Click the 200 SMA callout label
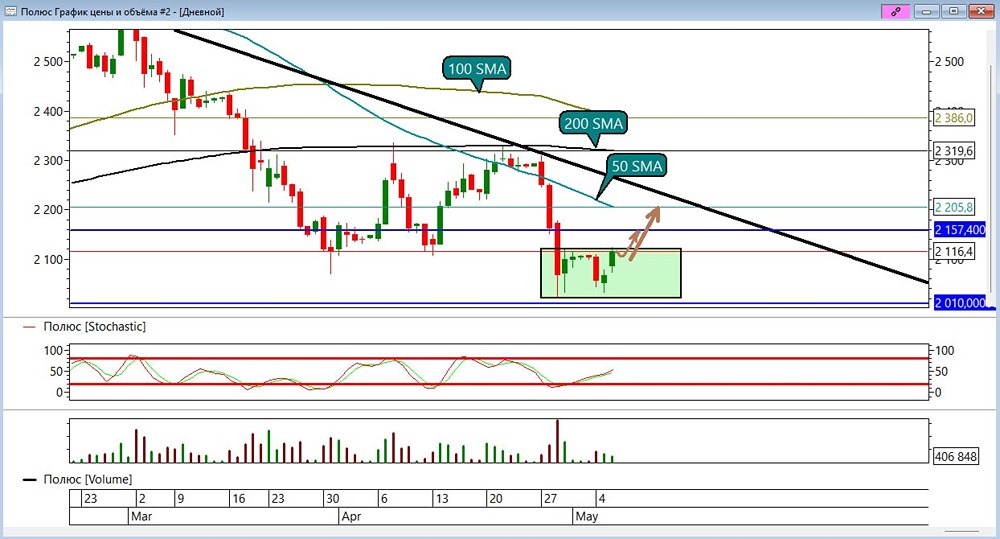 pyautogui.click(x=593, y=123)
